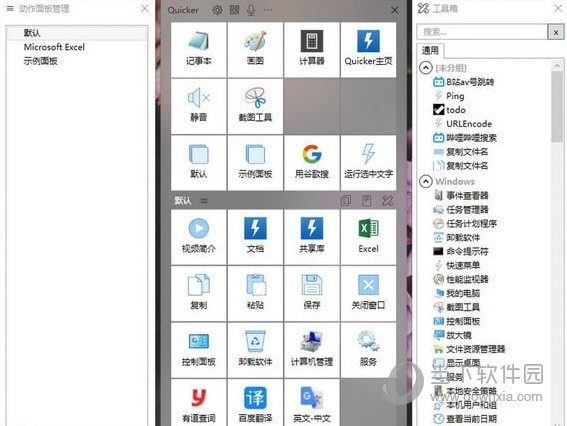Image resolution: width=567 pixels, height=426 pixels.
Task: Click the toolbox search field
Action: pyautogui.click(x=482, y=32)
